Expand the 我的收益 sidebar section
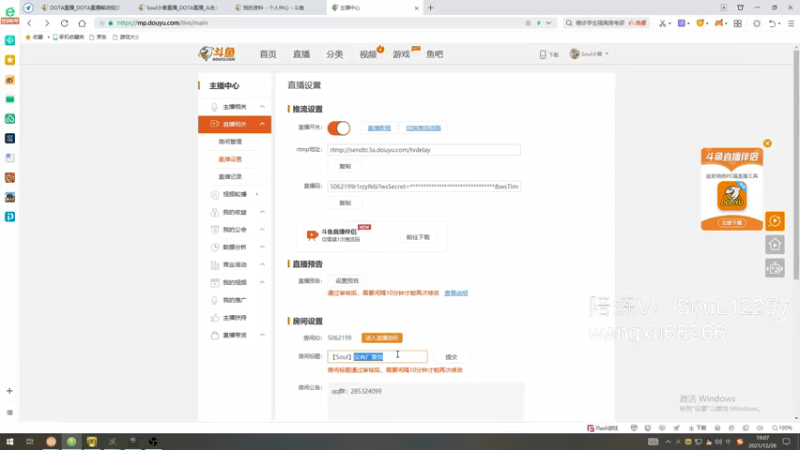 262,212
